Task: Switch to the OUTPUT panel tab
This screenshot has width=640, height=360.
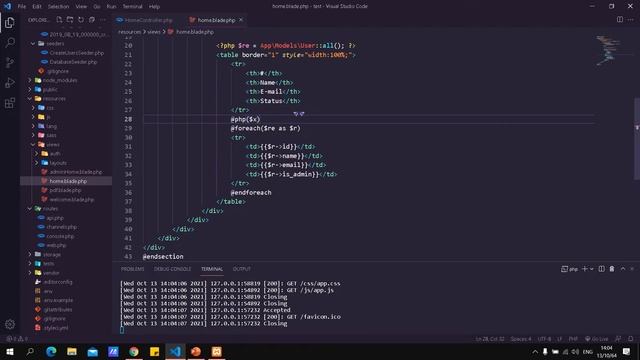Action: click(x=242, y=269)
